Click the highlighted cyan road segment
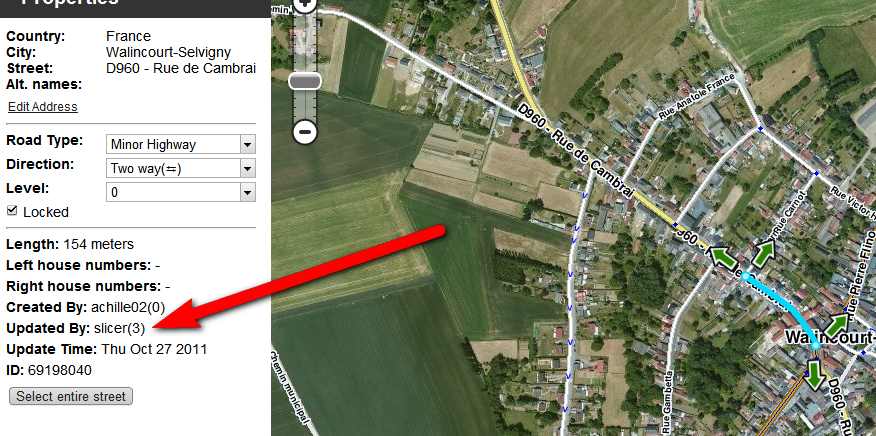 point(787,305)
